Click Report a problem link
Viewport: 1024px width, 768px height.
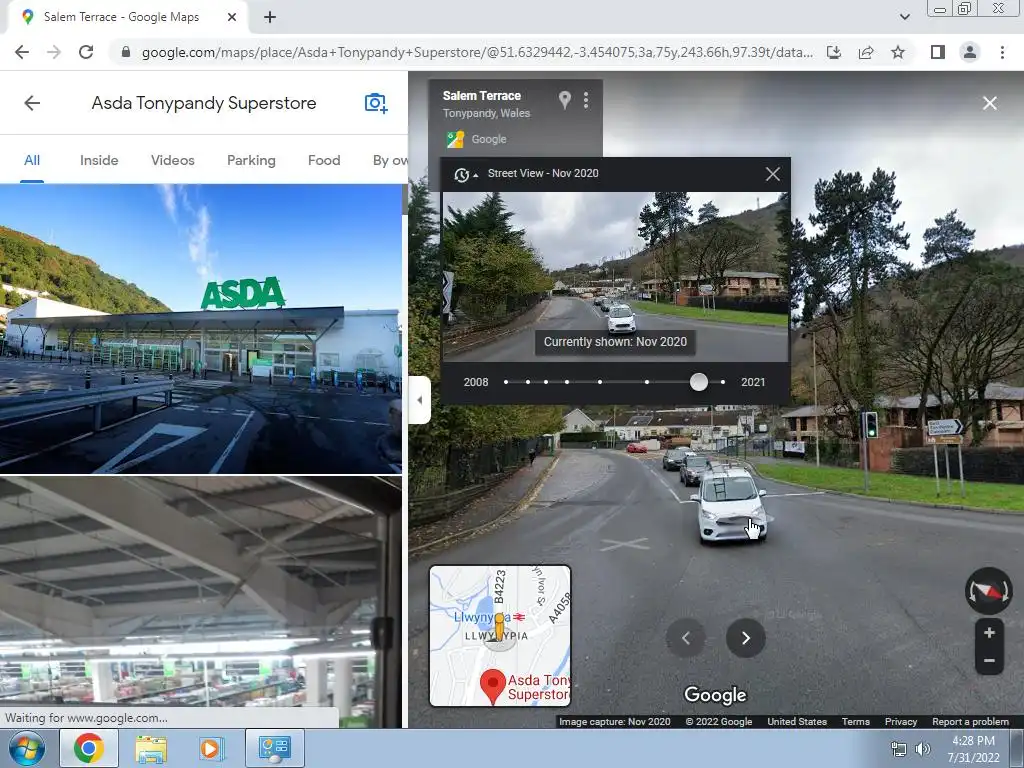tap(970, 722)
